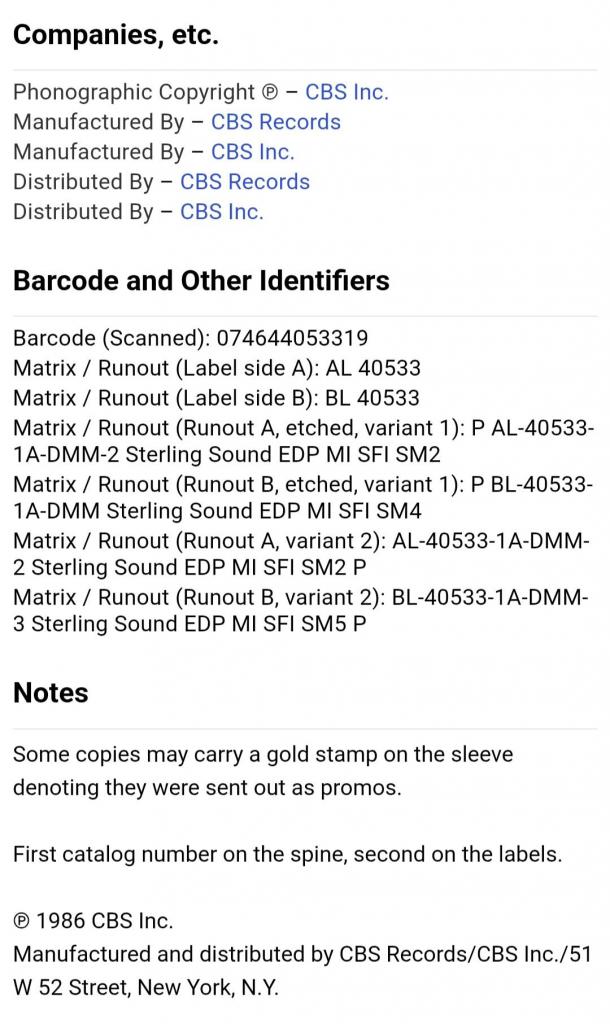Click the Label side B matrix line
This screenshot has width=610, height=1024.
pyautogui.click(x=216, y=398)
